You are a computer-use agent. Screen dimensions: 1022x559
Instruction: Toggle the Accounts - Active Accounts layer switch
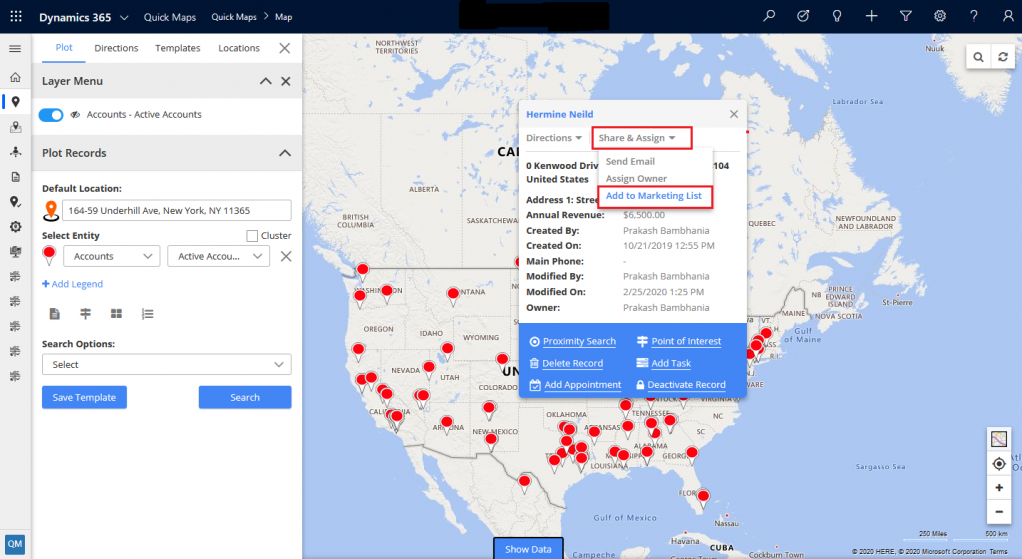point(51,115)
